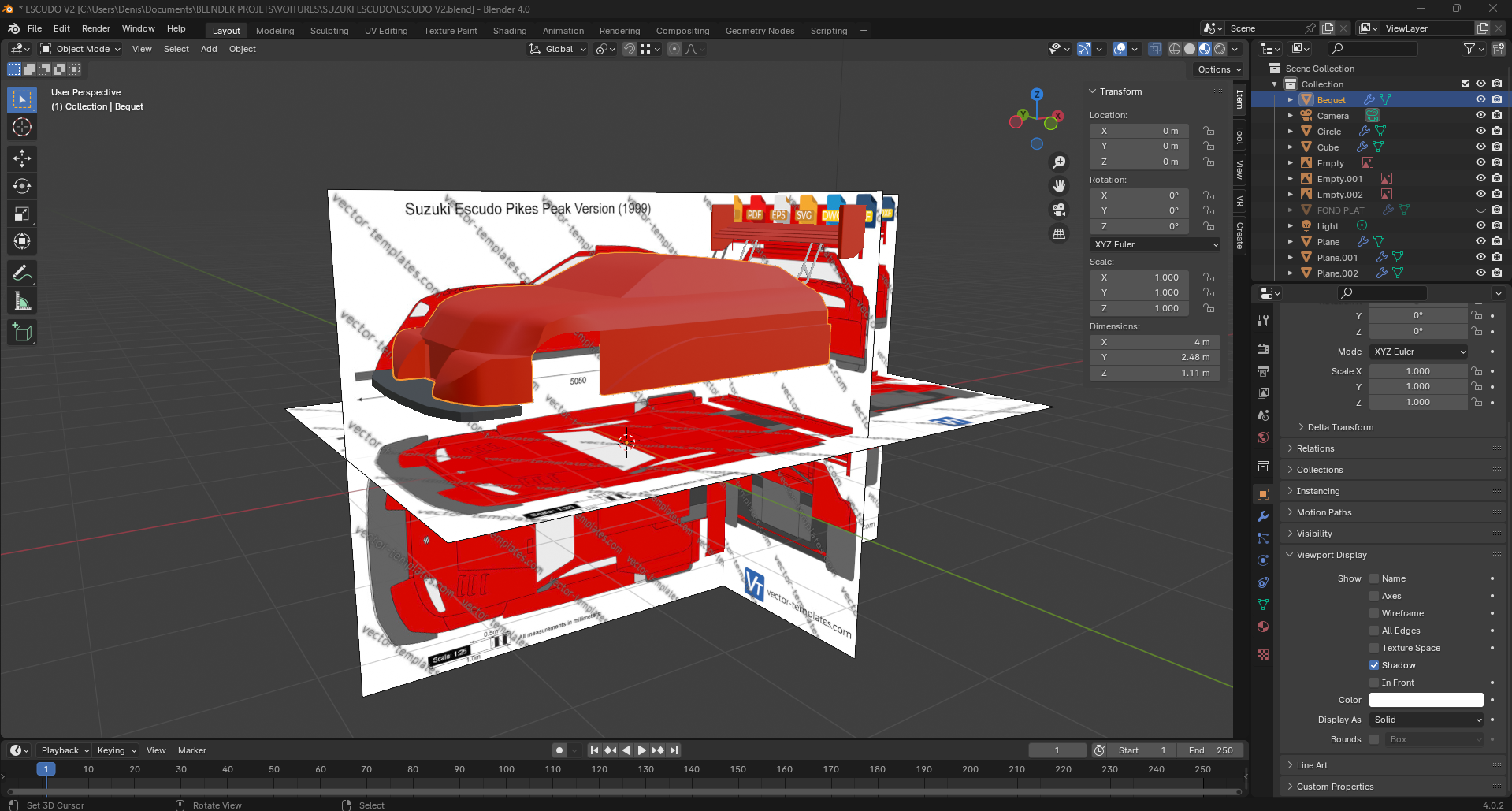Open the Render menu
Image resolution: width=1512 pixels, height=811 pixels.
point(95,28)
